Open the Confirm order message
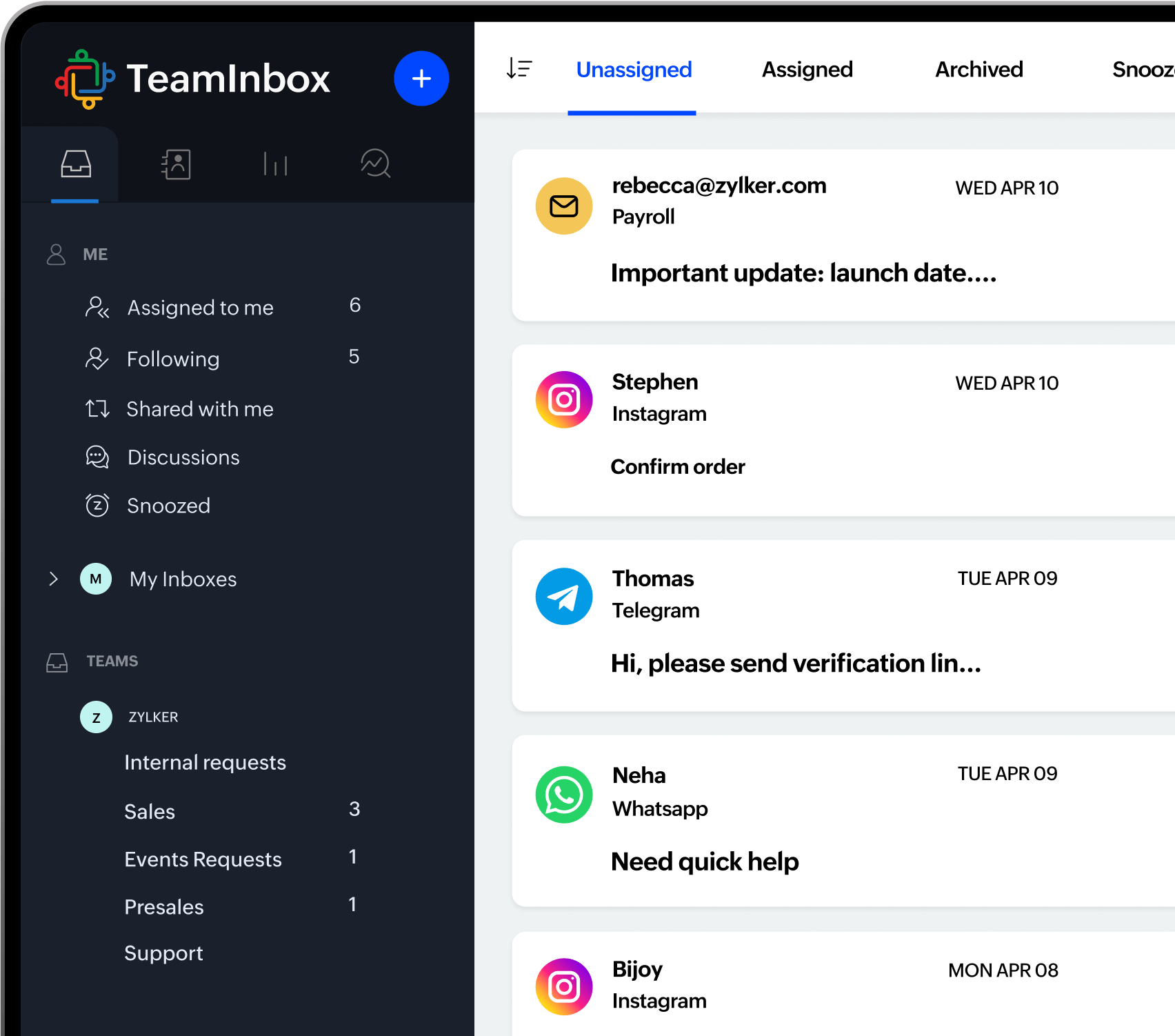This screenshot has height=1036, width=1175. [x=678, y=467]
